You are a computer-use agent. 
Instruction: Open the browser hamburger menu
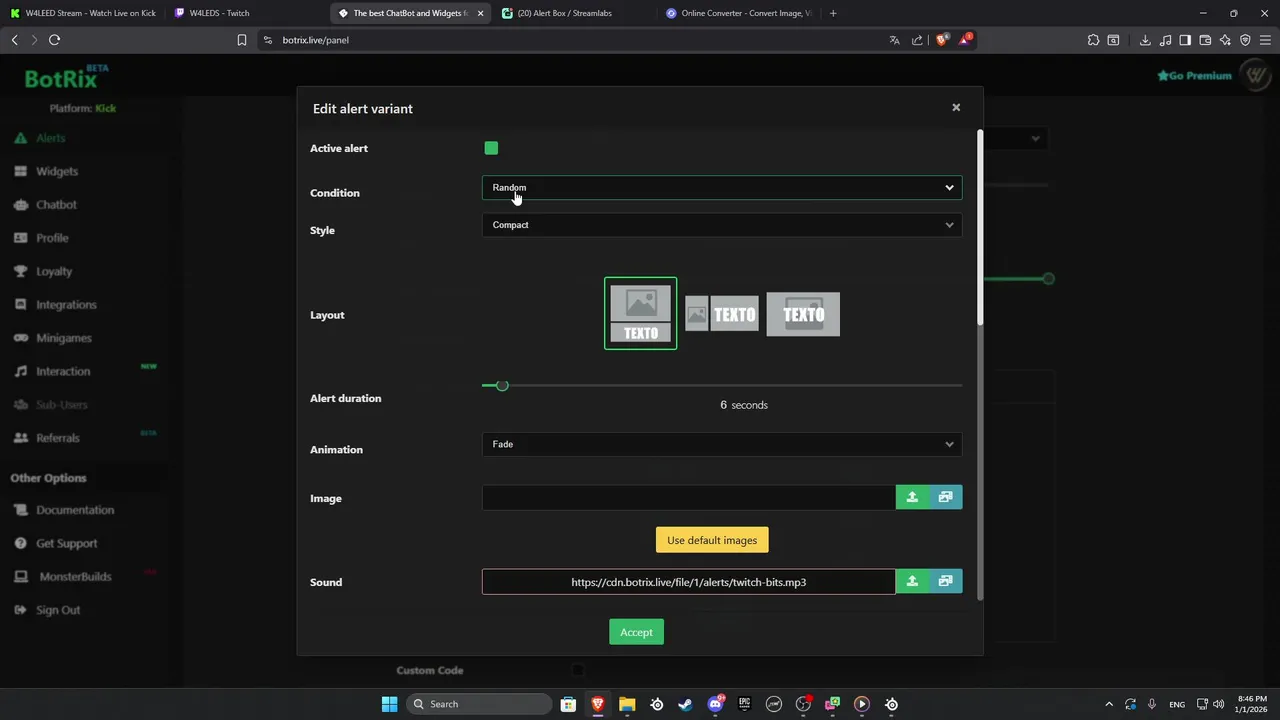[x=1265, y=40]
